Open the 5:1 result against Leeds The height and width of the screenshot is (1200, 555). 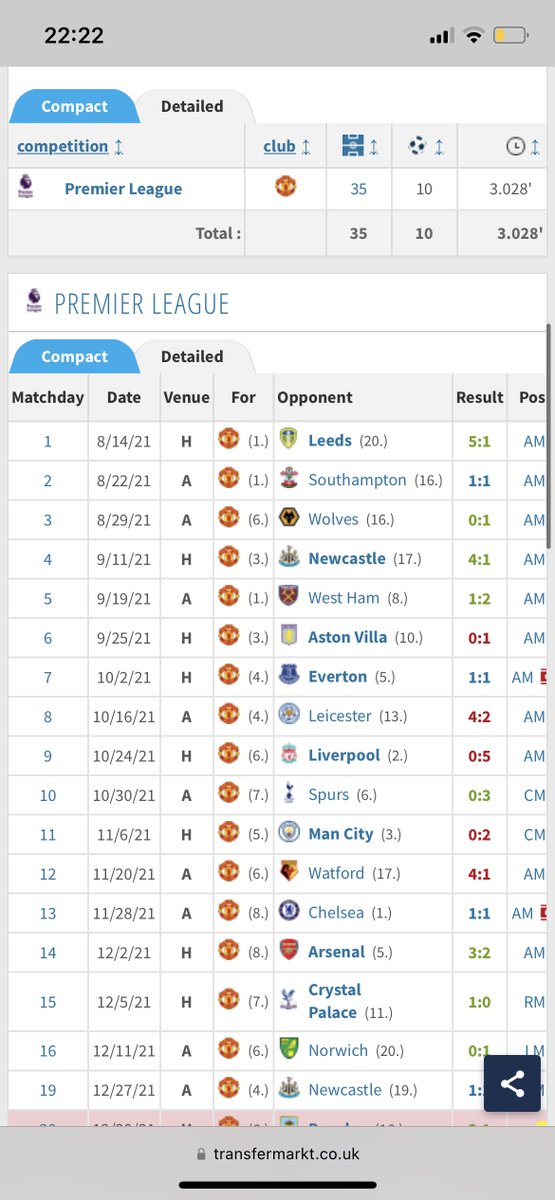click(479, 440)
